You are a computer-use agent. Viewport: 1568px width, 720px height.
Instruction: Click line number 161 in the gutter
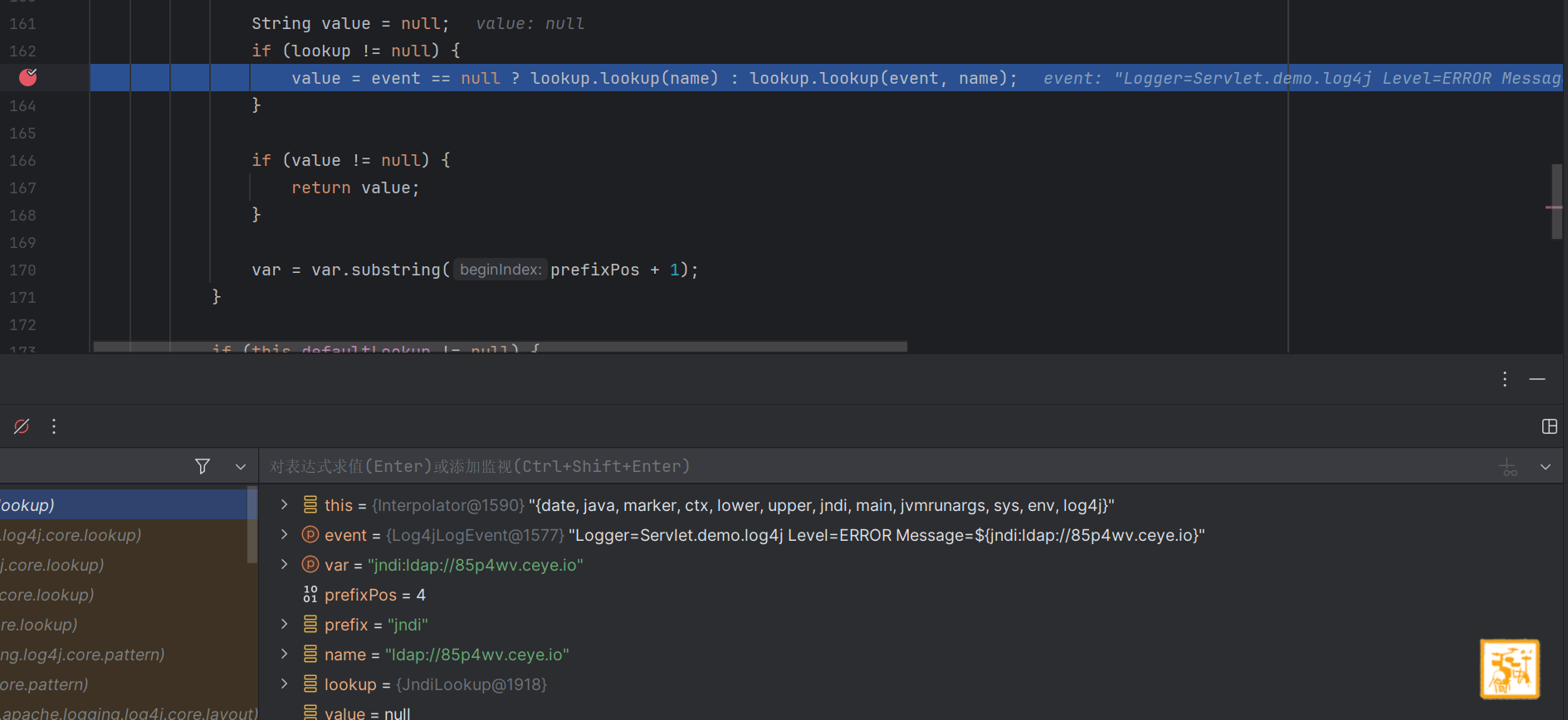point(22,24)
